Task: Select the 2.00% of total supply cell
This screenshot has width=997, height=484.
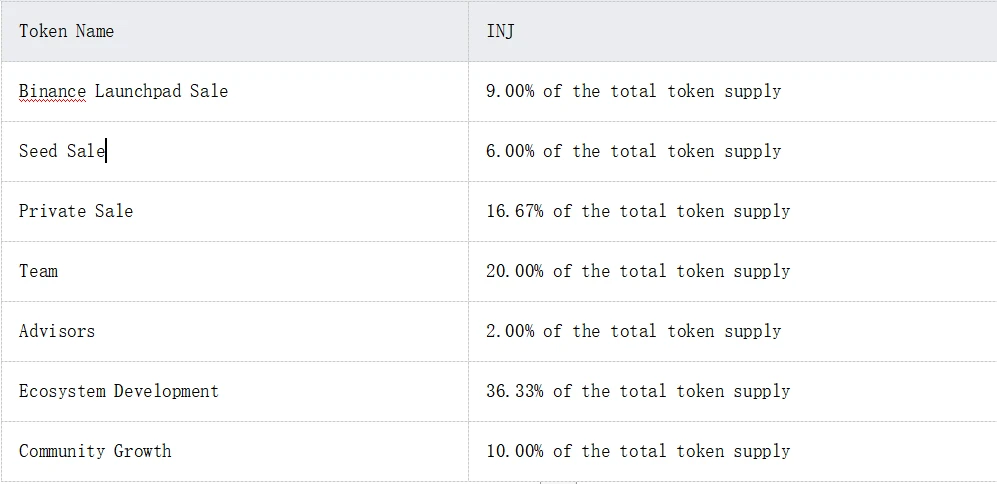Action: [633, 331]
